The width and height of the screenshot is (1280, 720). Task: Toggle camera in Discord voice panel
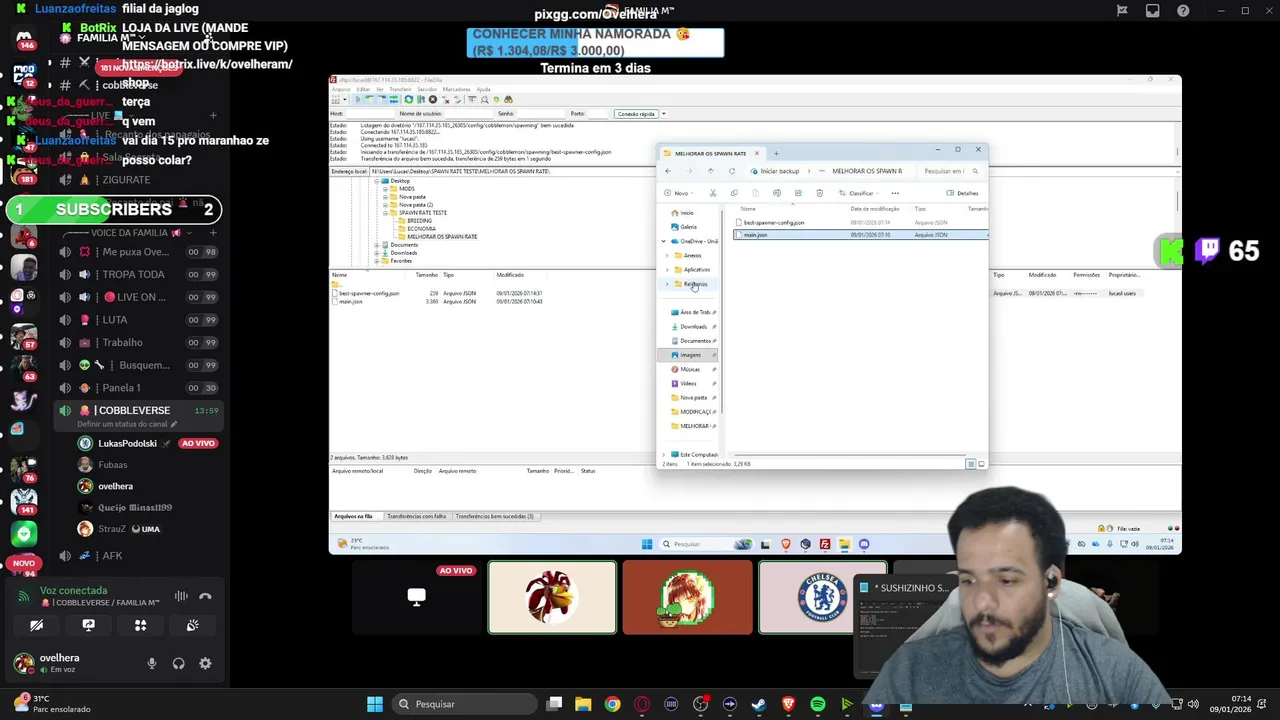click(37, 625)
